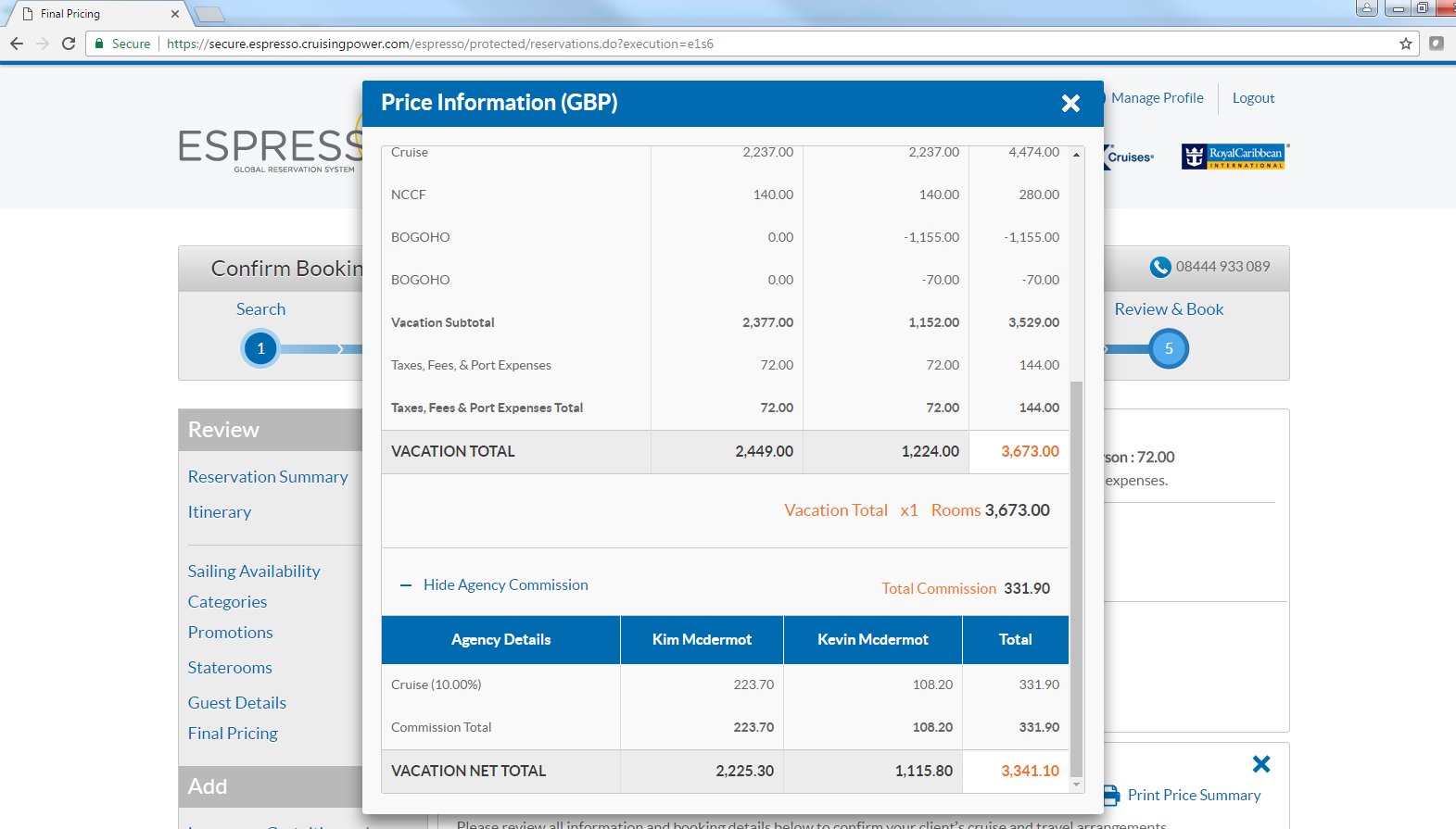Click the price dialog scrollbar thumb
Image resolution: width=1456 pixels, height=829 pixels.
pos(1076,579)
